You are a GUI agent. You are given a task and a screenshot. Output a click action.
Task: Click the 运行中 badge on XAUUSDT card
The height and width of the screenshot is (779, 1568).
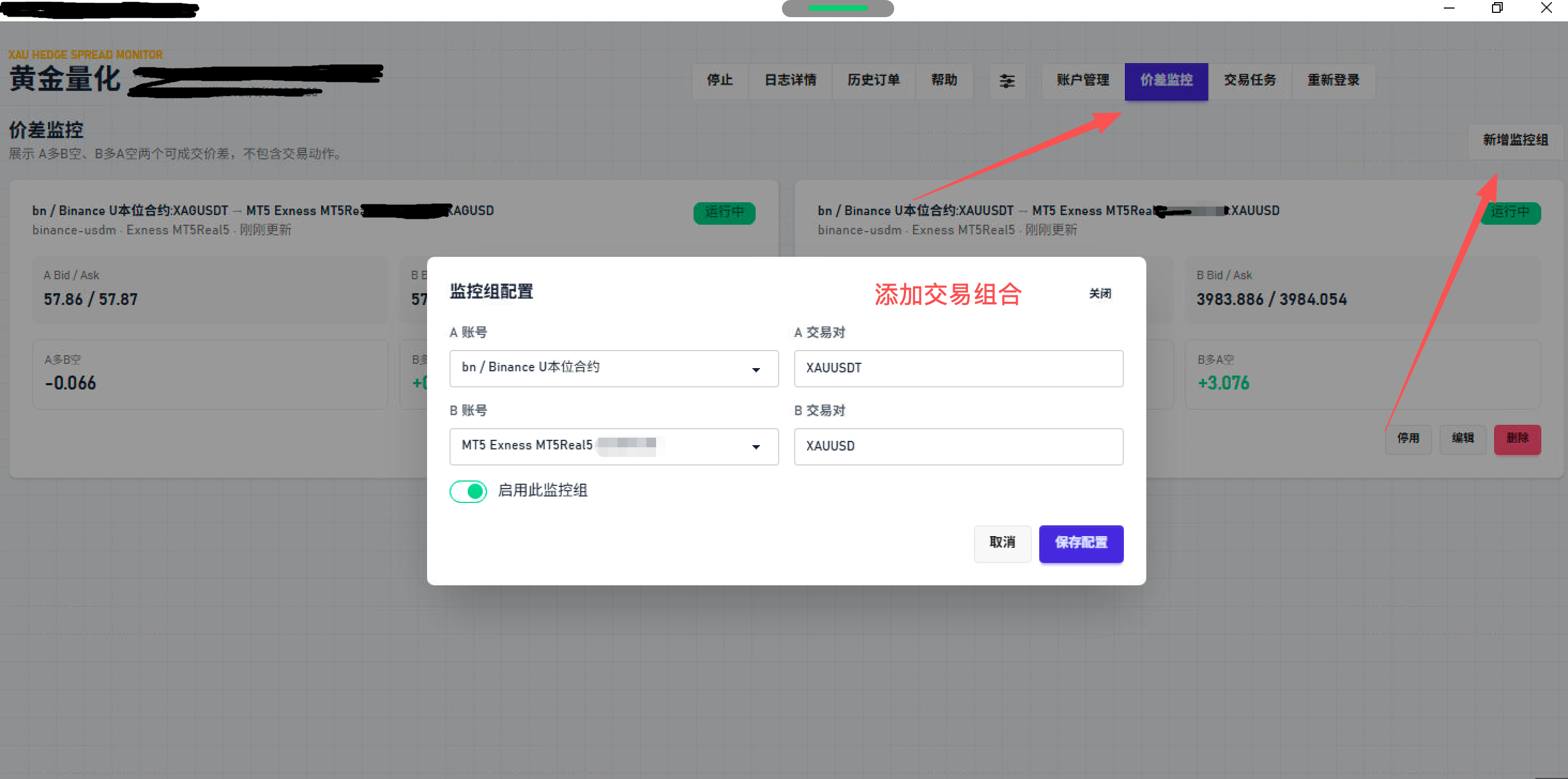tap(1510, 212)
